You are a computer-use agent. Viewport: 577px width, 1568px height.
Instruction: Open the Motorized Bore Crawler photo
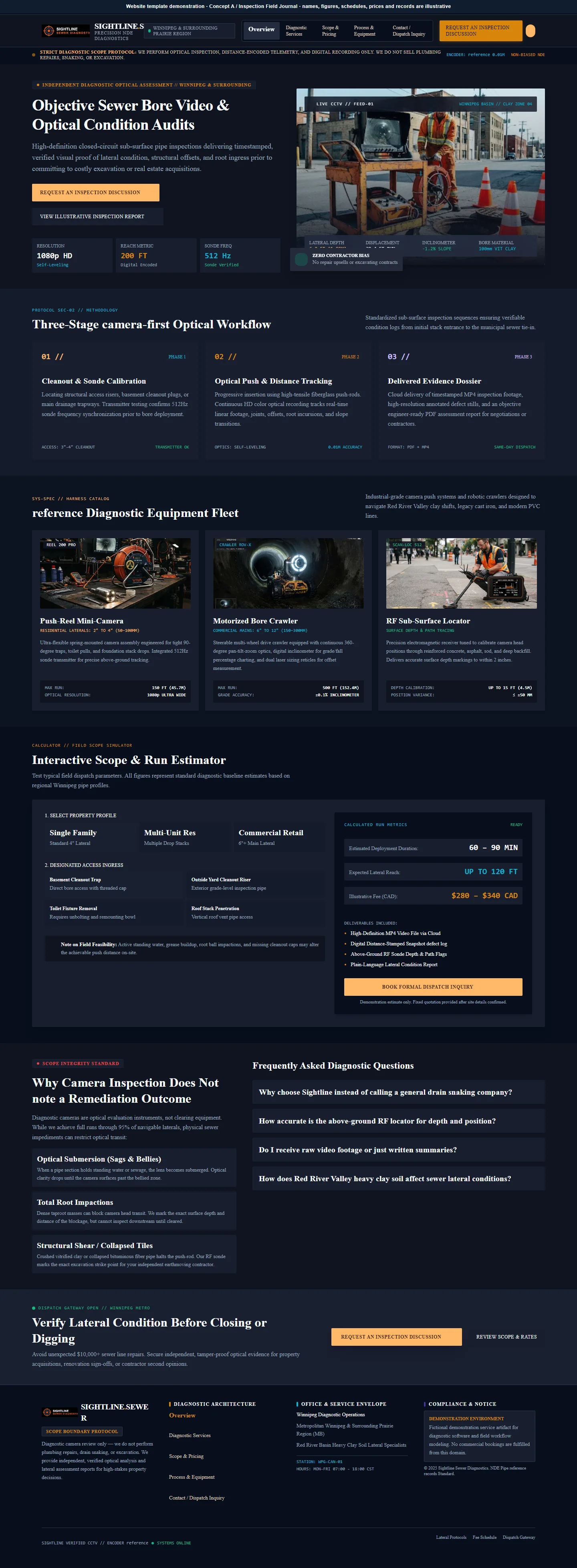(288, 573)
